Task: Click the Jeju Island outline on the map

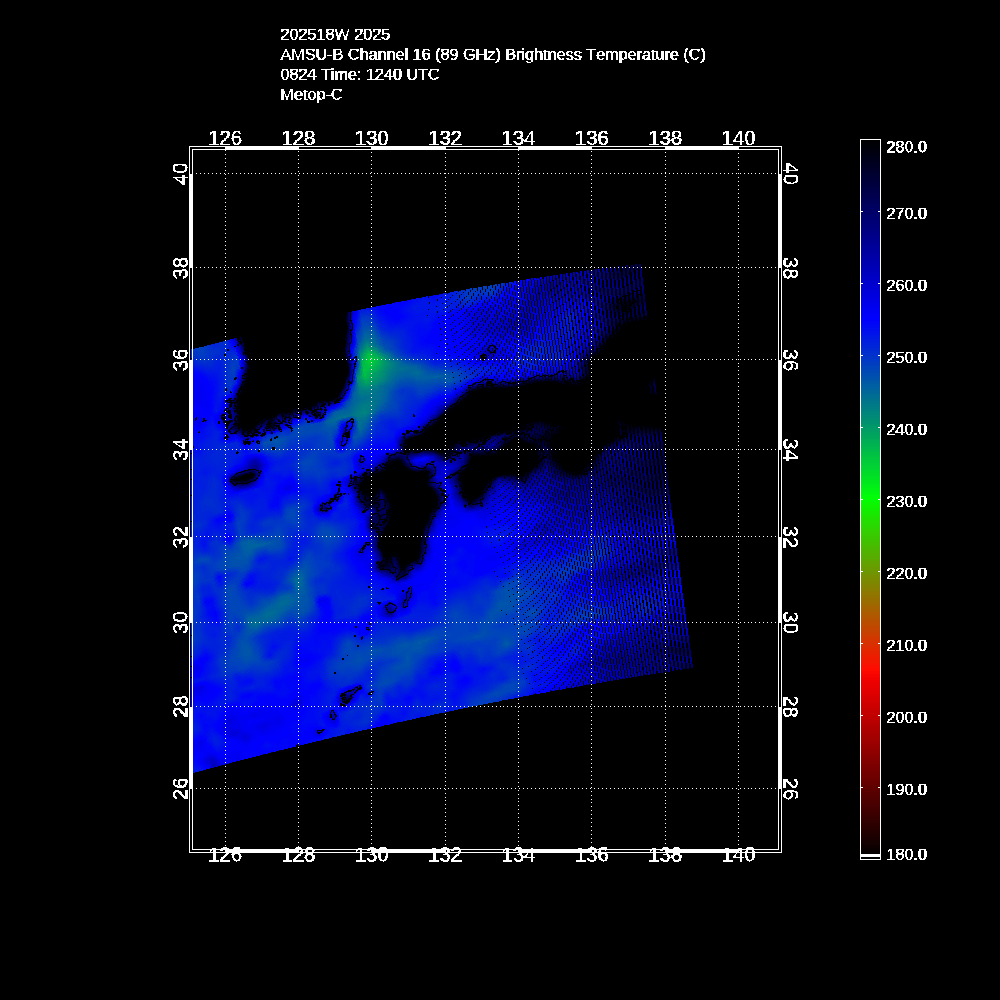Action: click(x=245, y=478)
